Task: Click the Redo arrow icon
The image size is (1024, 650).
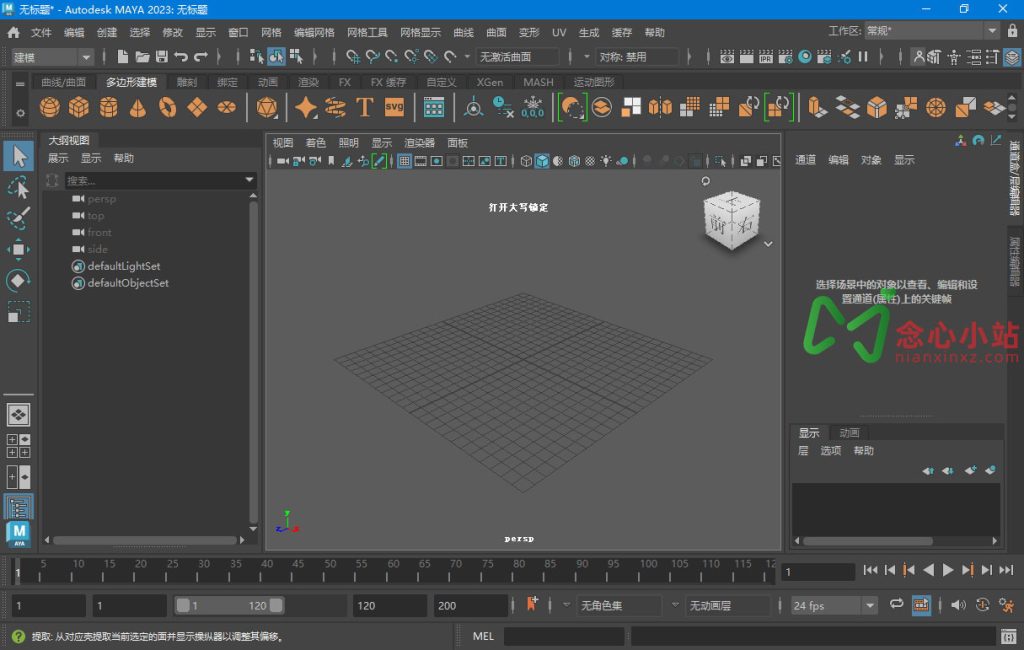Action: tap(200, 57)
